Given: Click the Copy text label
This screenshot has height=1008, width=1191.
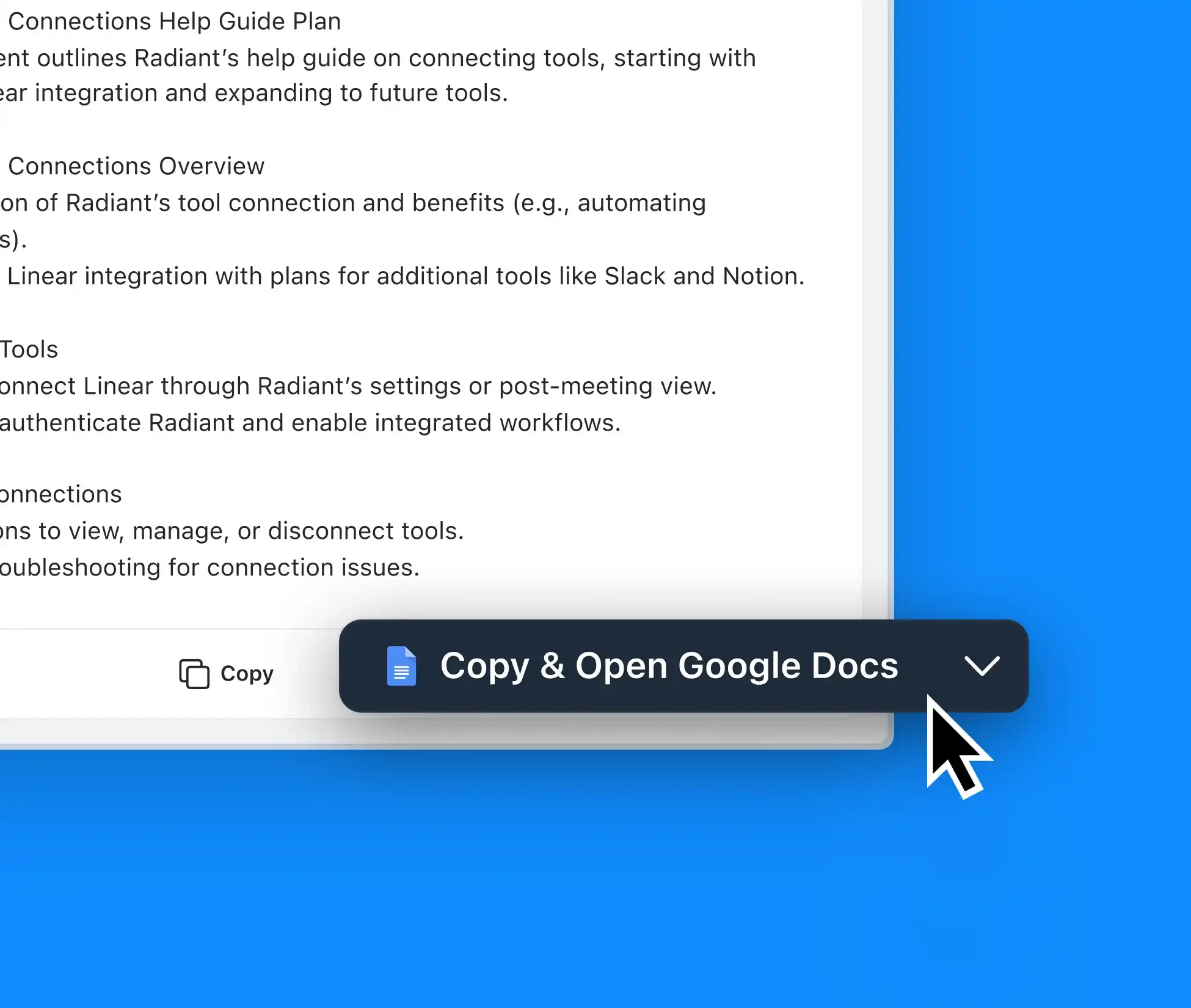Looking at the screenshot, I should pyautogui.click(x=247, y=673).
